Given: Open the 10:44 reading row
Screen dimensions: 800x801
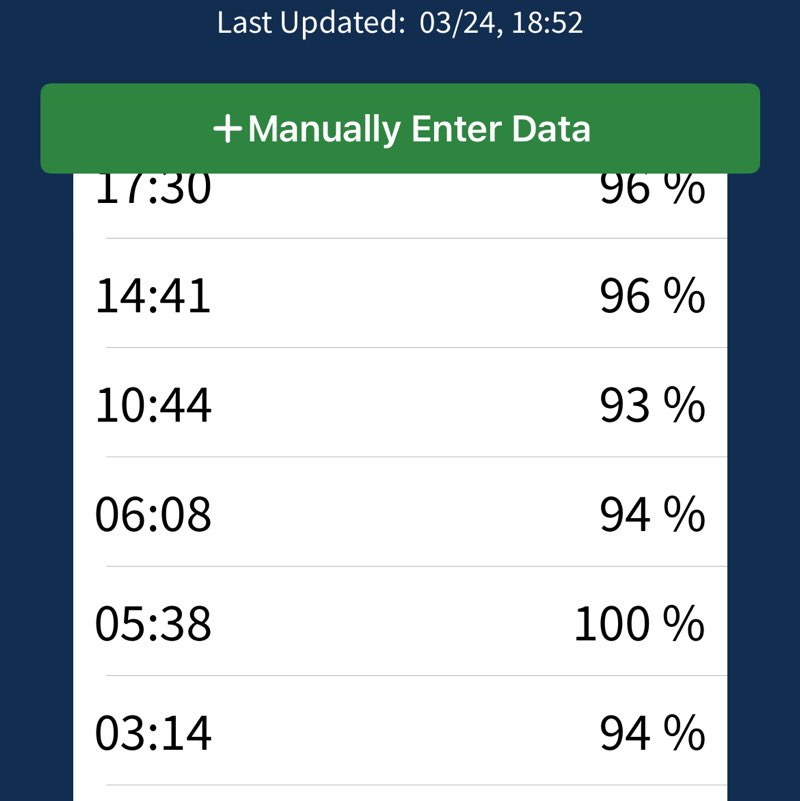Looking at the screenshot, I should [400, 406].
